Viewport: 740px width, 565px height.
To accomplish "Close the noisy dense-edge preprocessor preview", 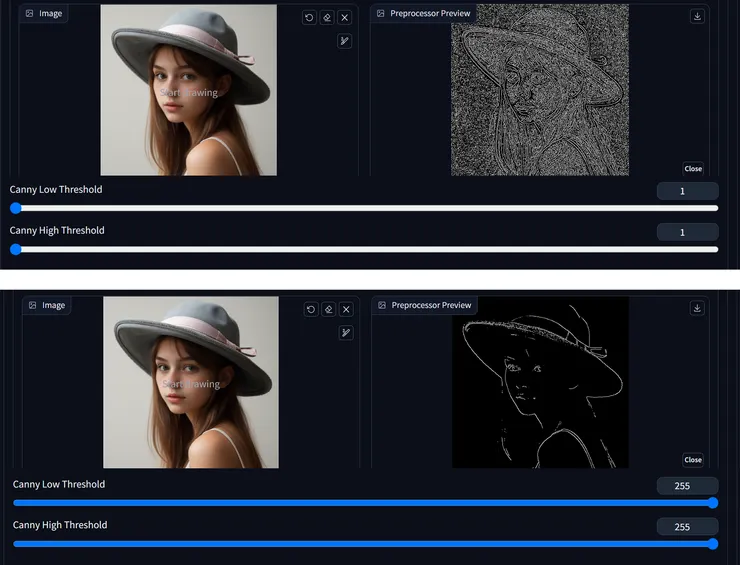I will pos(693,169).
